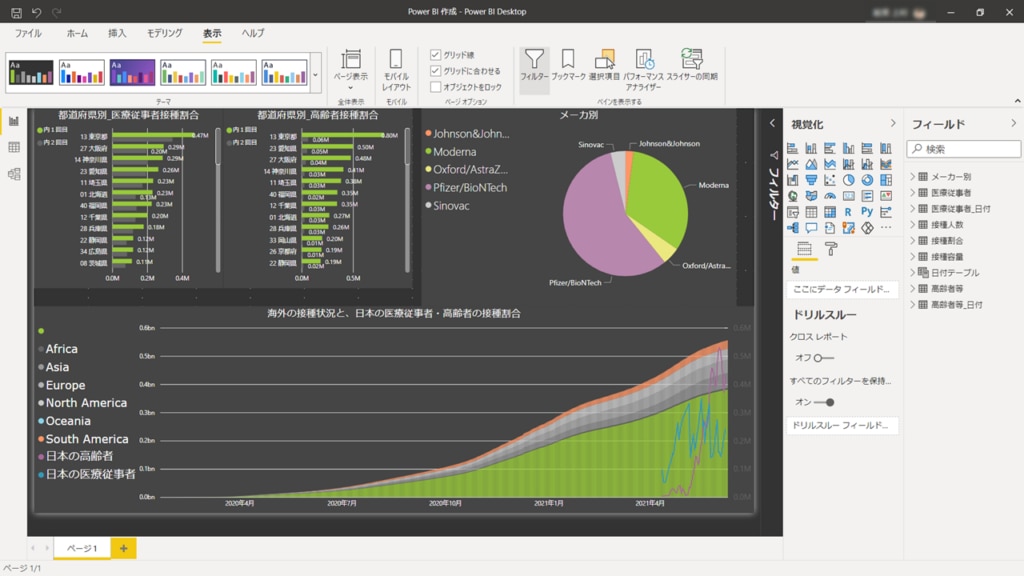
Task: Select the table visual icon
Action: pyautogui.click(x=811, y=212)
